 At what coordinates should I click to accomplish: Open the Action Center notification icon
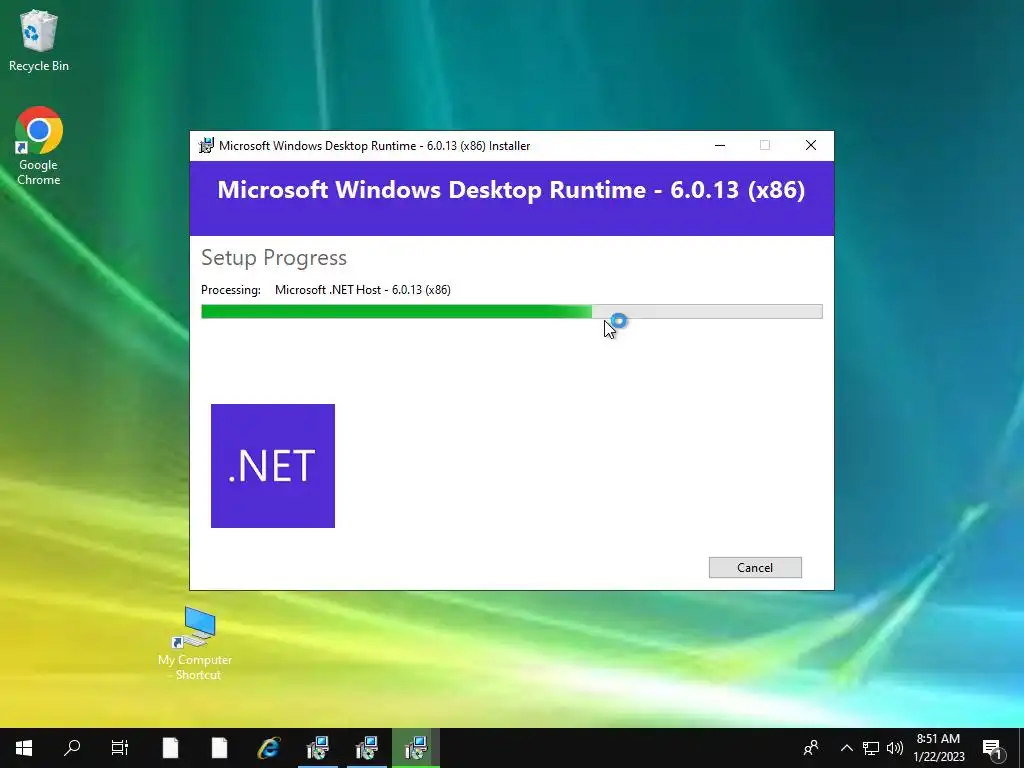click(x=992, y=748)
